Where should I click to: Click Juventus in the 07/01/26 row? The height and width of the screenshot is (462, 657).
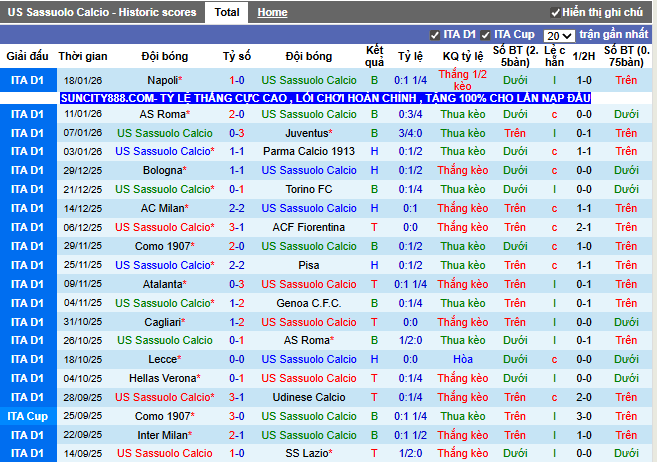307,133
